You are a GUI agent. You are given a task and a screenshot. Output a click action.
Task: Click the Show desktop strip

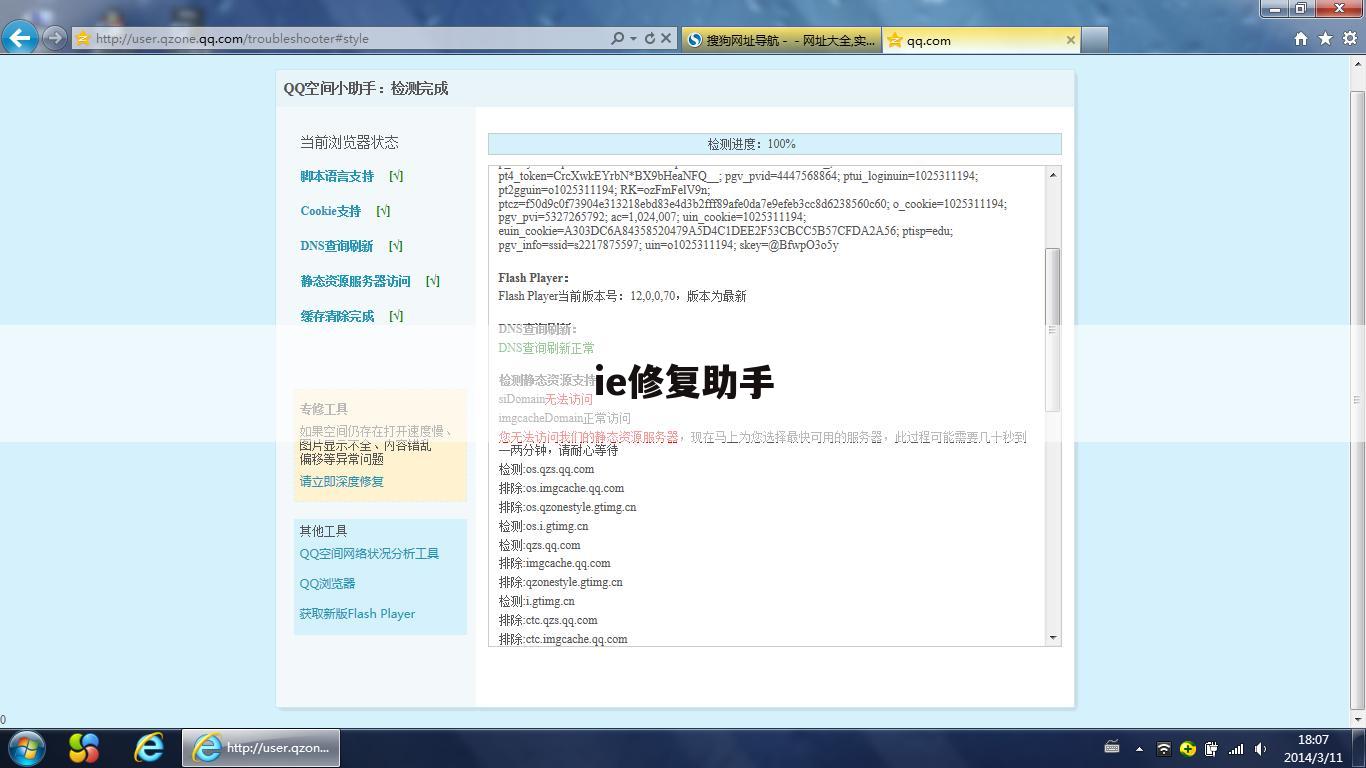coord(1358,748)
